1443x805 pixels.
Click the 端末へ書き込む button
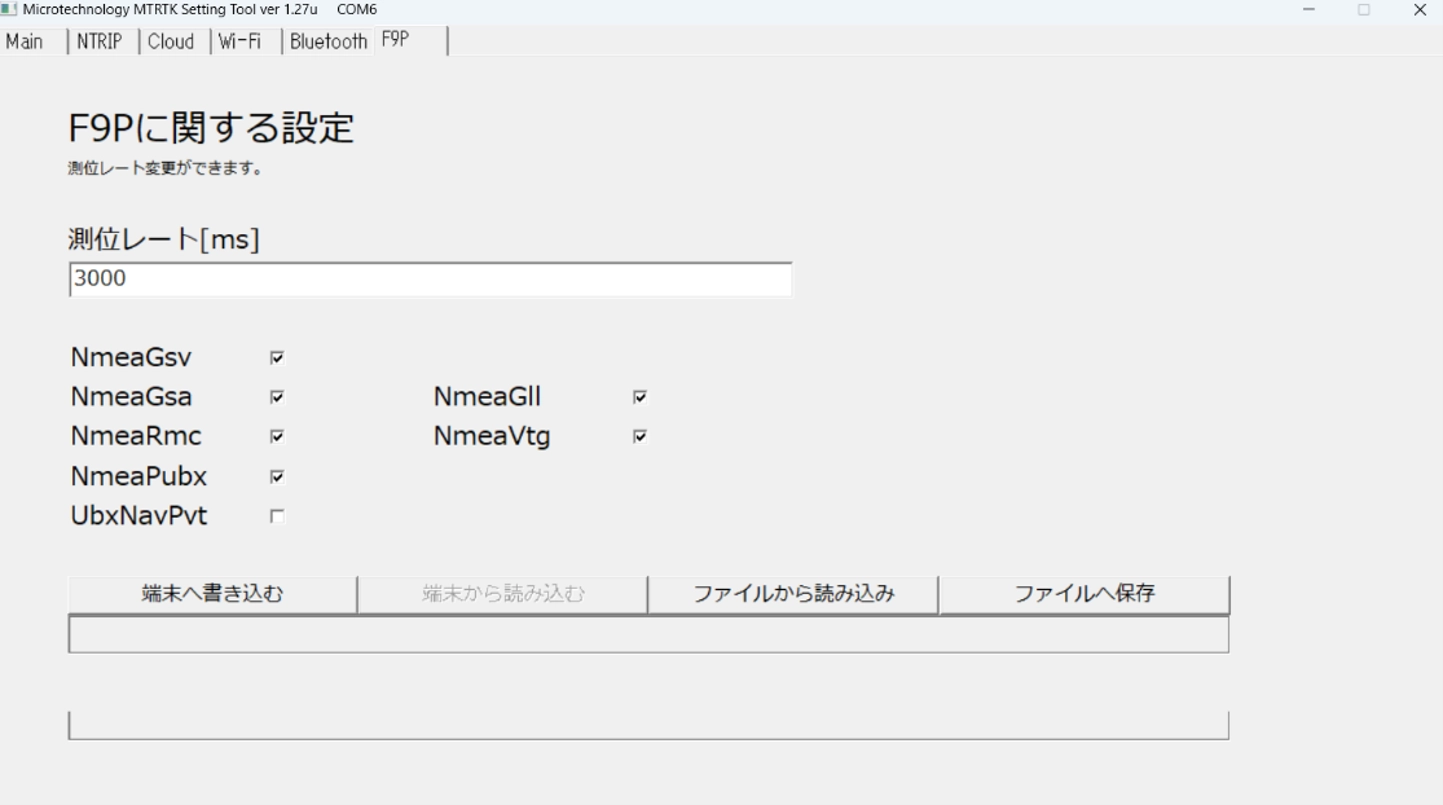[x=212, y=594]
